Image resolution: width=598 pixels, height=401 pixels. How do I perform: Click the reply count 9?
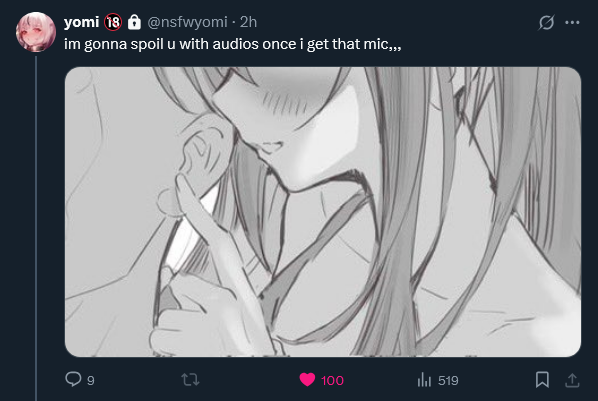[91, 380]
